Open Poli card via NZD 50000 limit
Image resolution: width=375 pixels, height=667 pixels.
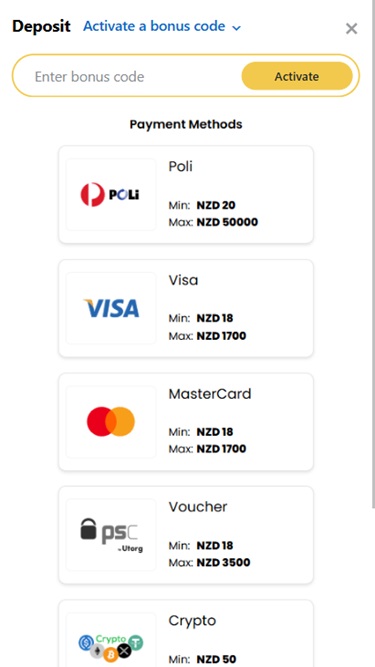pyautogui.click(x=227, y=222)
